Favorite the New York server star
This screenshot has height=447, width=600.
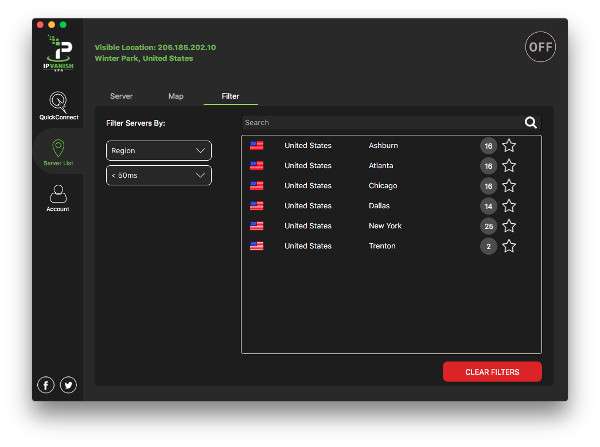coord(509,226)
